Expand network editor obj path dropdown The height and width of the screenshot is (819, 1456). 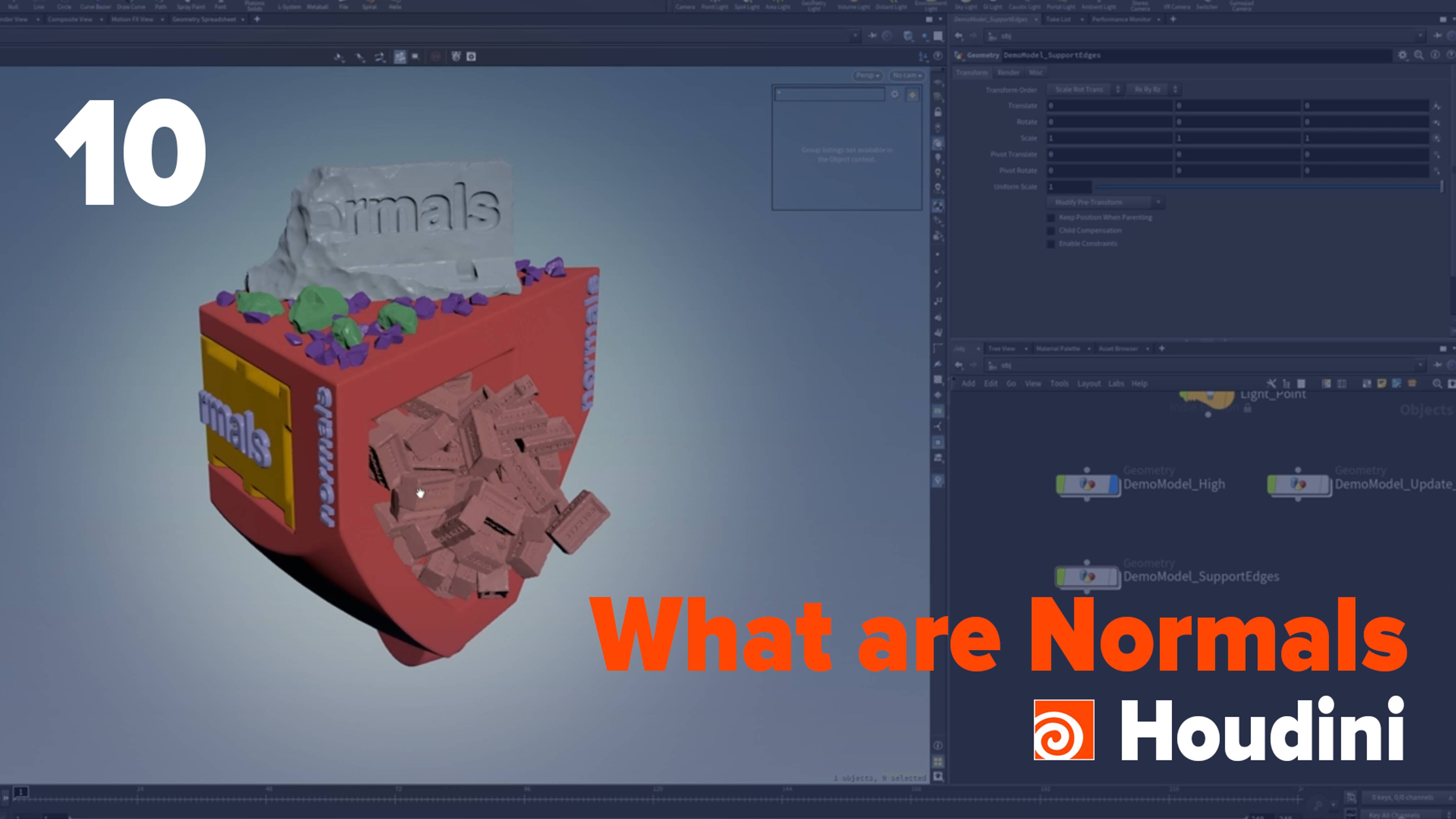pyautogui.click(x=1420, y=365)
